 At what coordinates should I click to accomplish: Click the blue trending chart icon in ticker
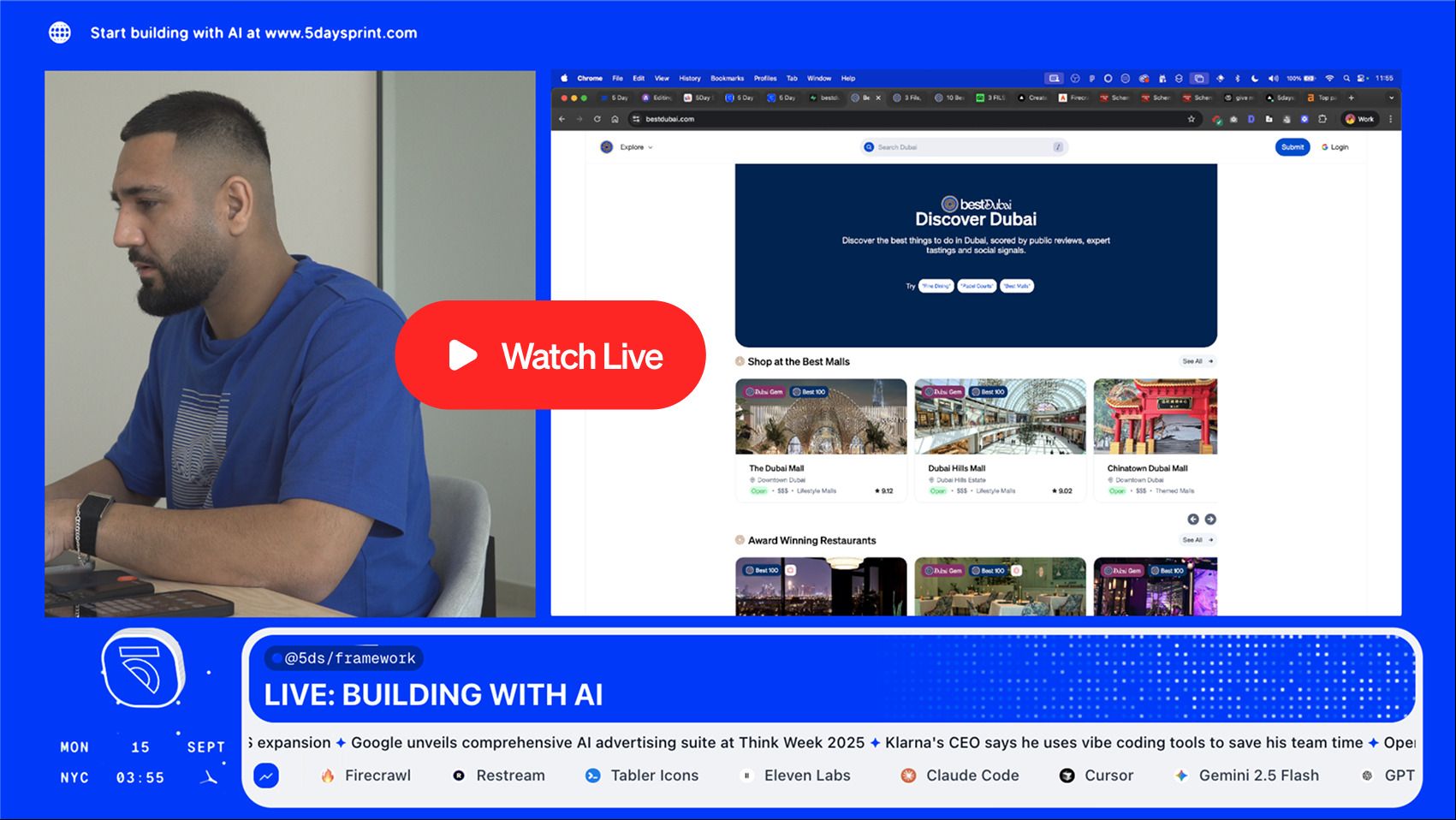click(x=266, y=775)
